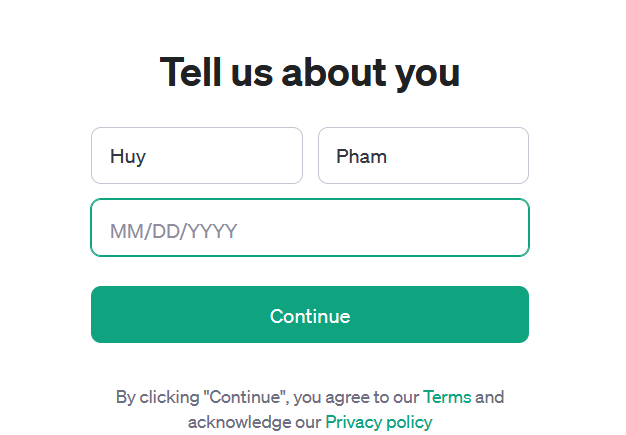The width and height of the screenshot is (626, 435).
Task: Click the "acknowledge our" footer text
Action: [x=254, y=421]
